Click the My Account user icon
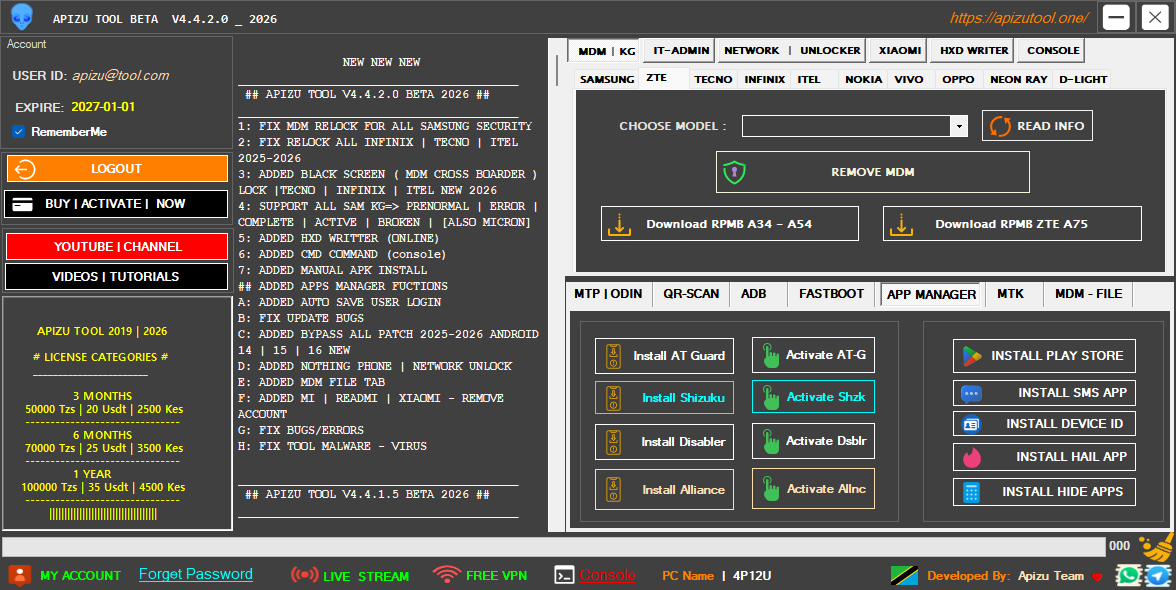This screenshot has width=1176, height=590. pos(19,575)
